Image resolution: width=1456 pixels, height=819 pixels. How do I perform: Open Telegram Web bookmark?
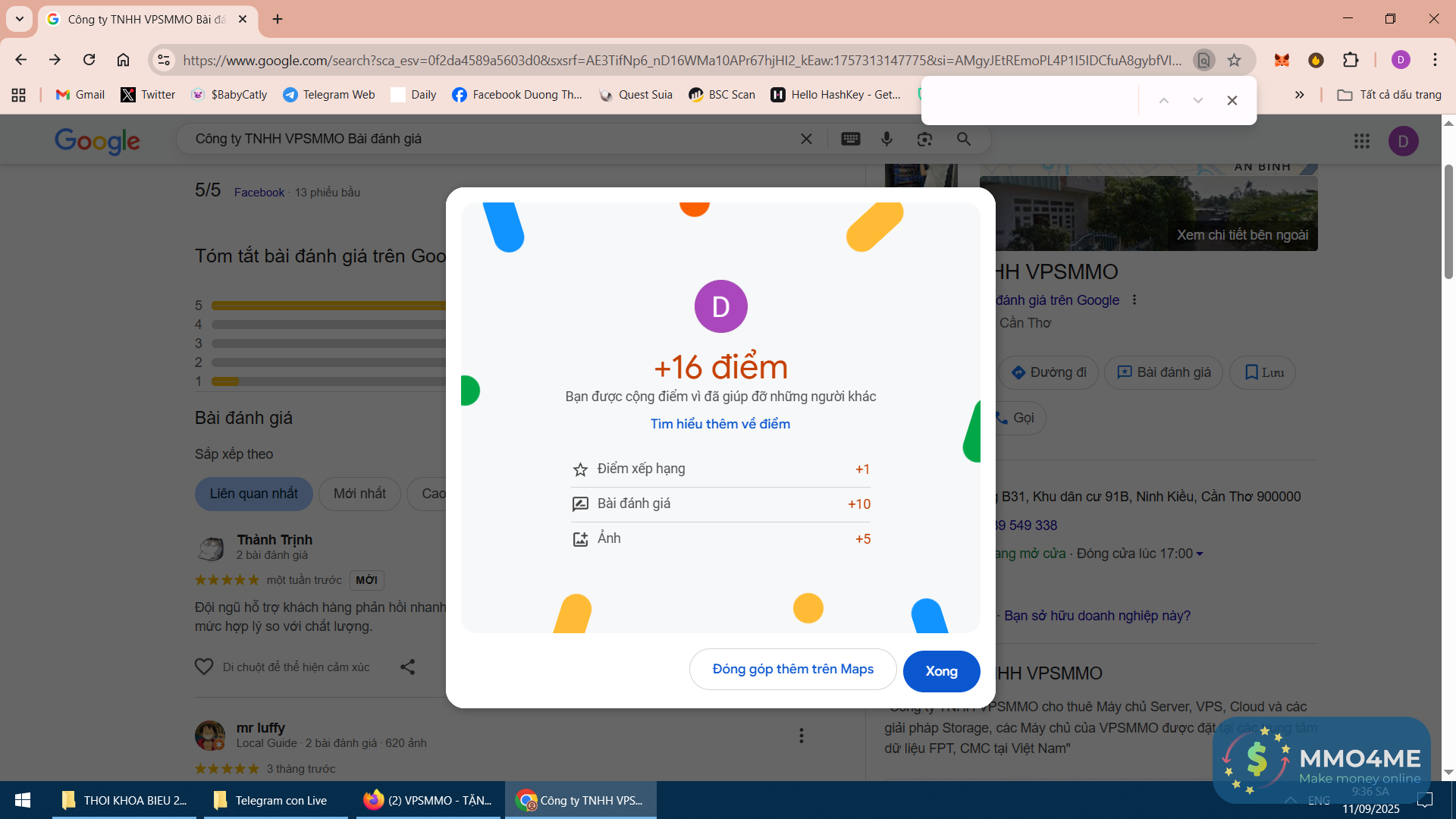point(329,95)
